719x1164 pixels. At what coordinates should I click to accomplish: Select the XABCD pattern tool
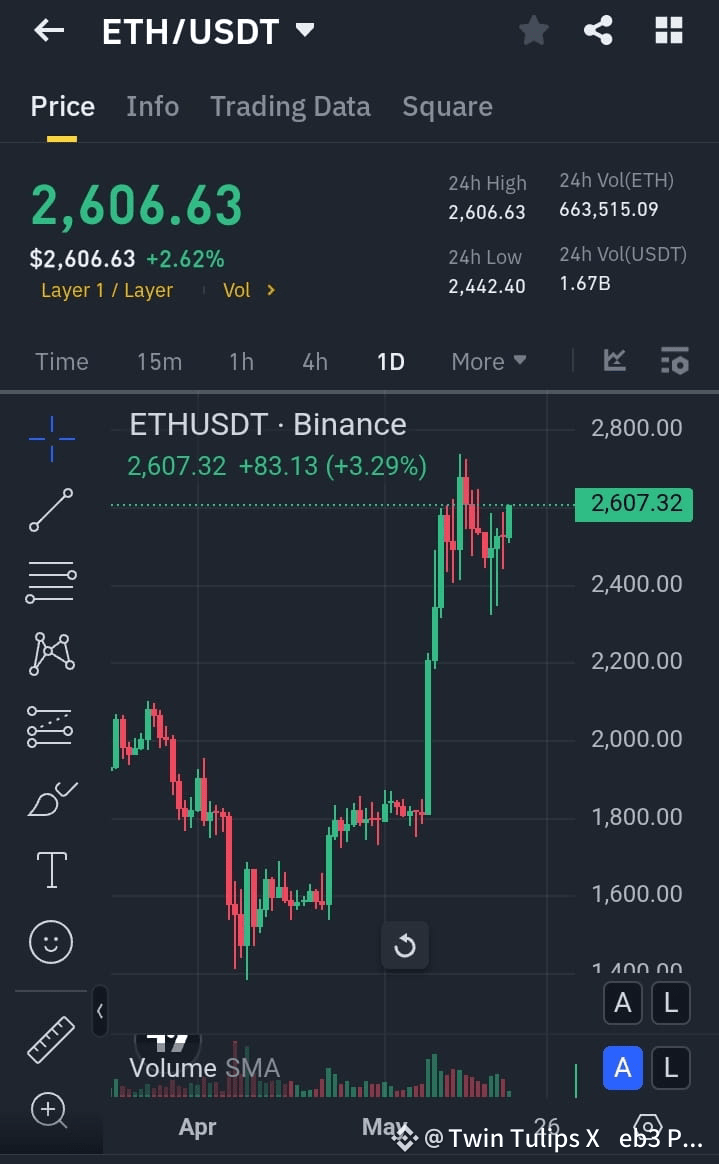click(x=51, y=654)
